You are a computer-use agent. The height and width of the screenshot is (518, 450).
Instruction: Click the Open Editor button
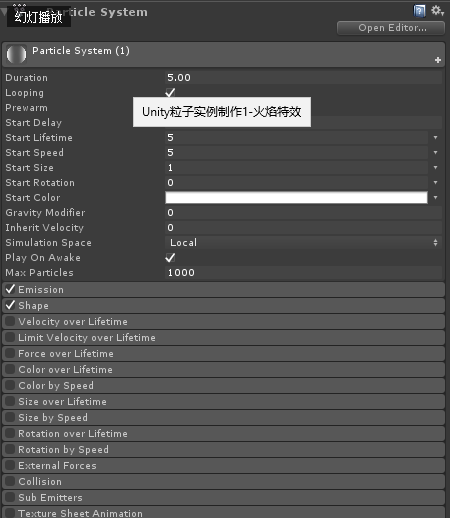point(391,28)
